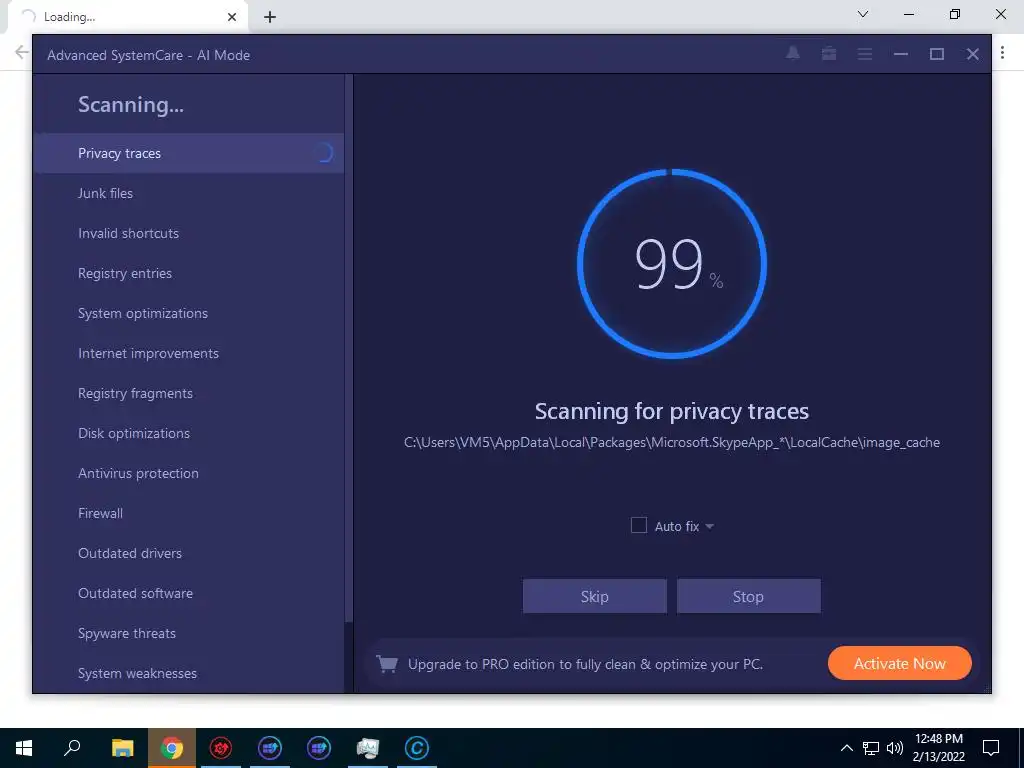Click the shopping cart upgrade icon
The width and height of the screenshot is (1024, 768).
(387, 664)
